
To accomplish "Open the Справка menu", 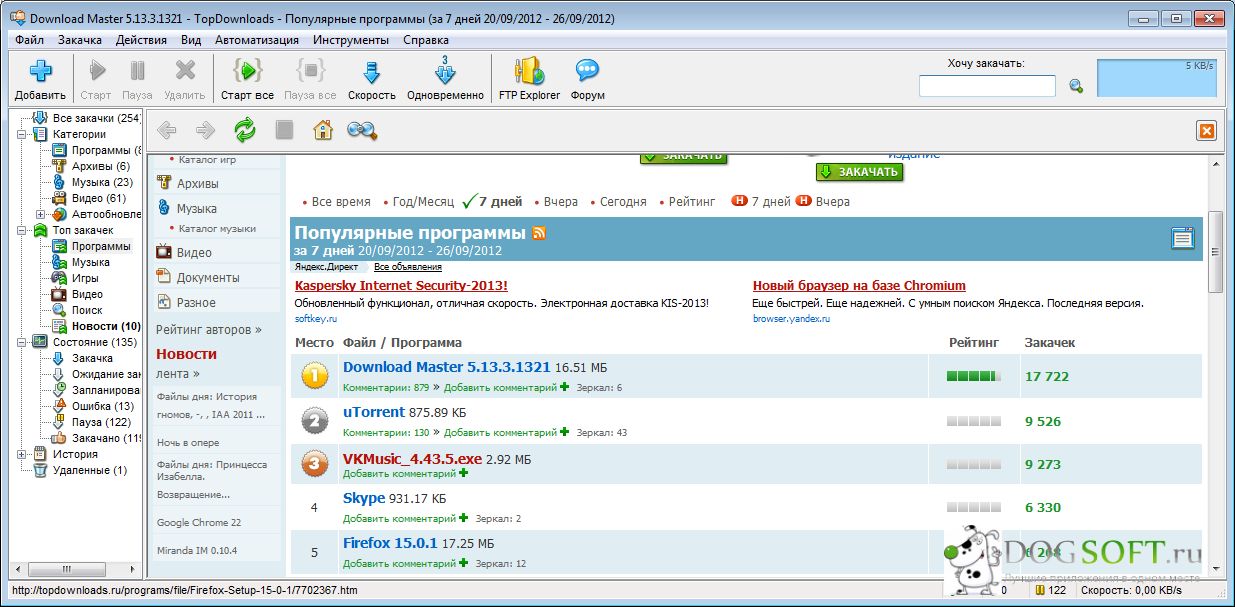I will pos(426,40).
